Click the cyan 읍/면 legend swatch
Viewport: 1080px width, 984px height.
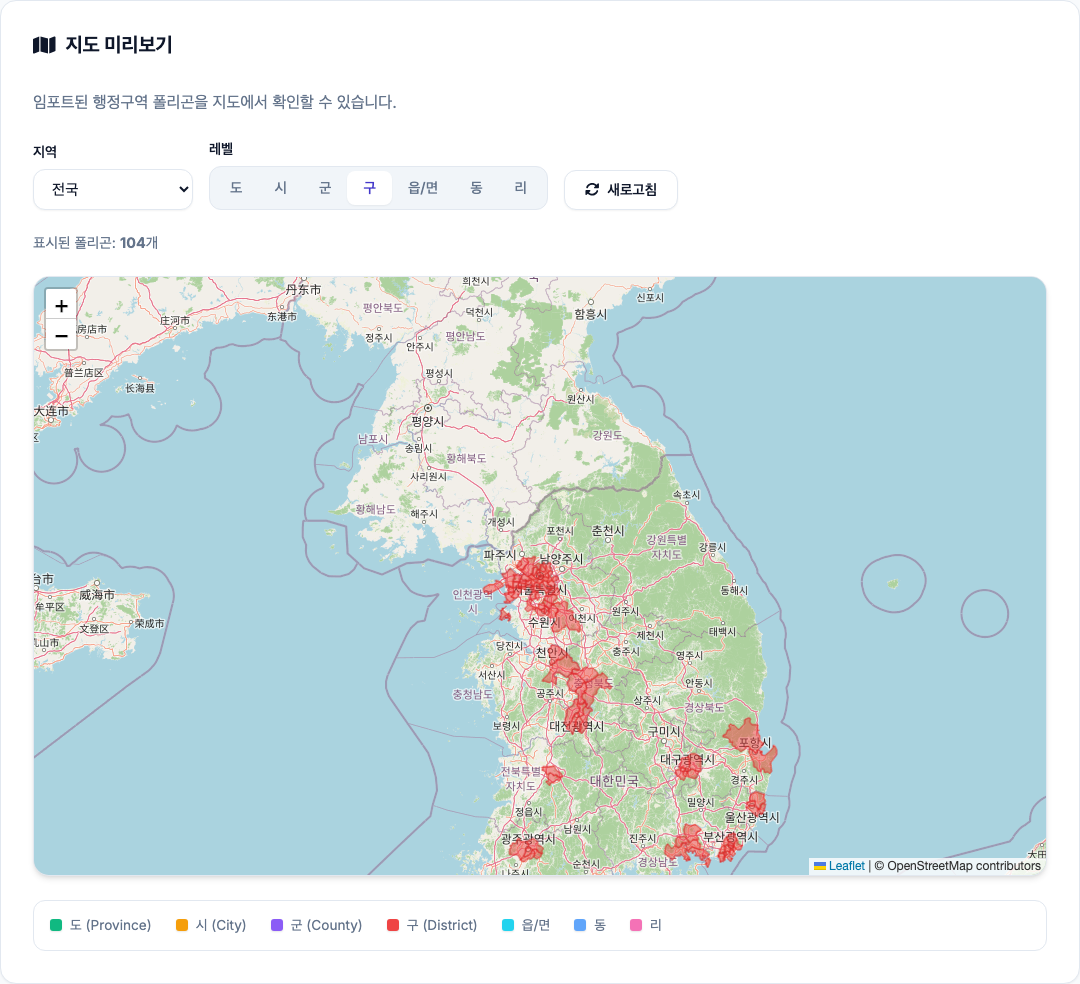[x=508, y=925]
